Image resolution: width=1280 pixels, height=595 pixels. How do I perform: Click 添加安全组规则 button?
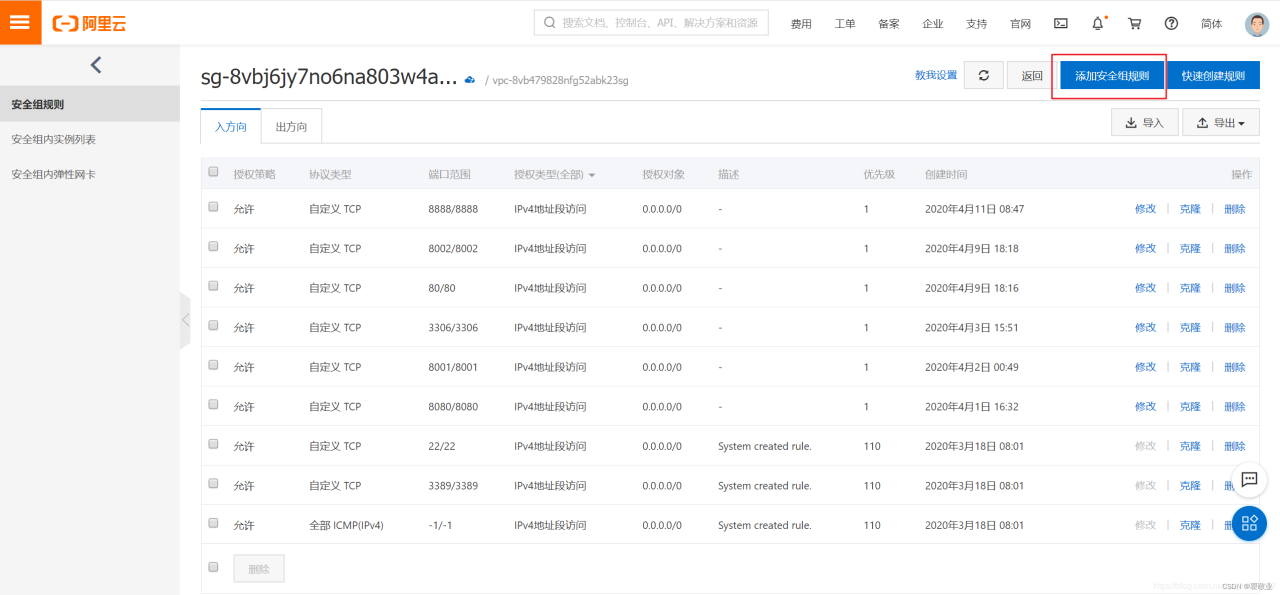[x=1111, y=76]
